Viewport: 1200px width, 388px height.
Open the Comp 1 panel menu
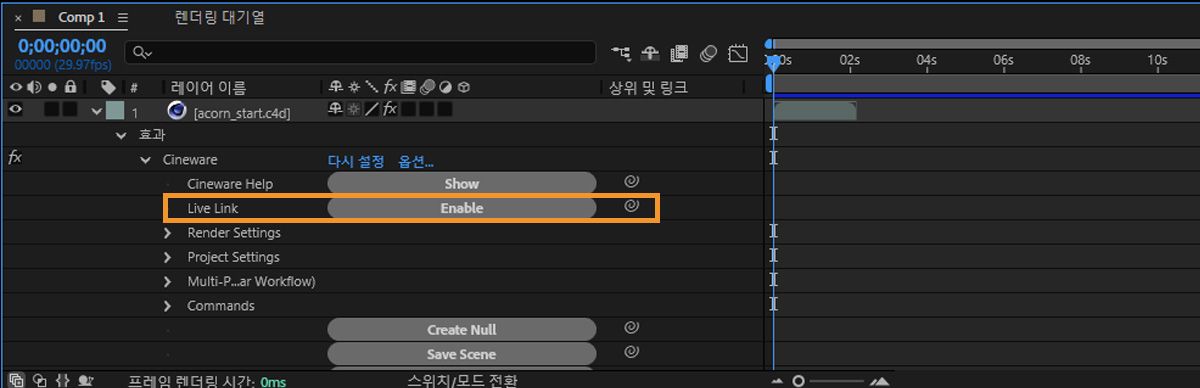coord(123,18)
